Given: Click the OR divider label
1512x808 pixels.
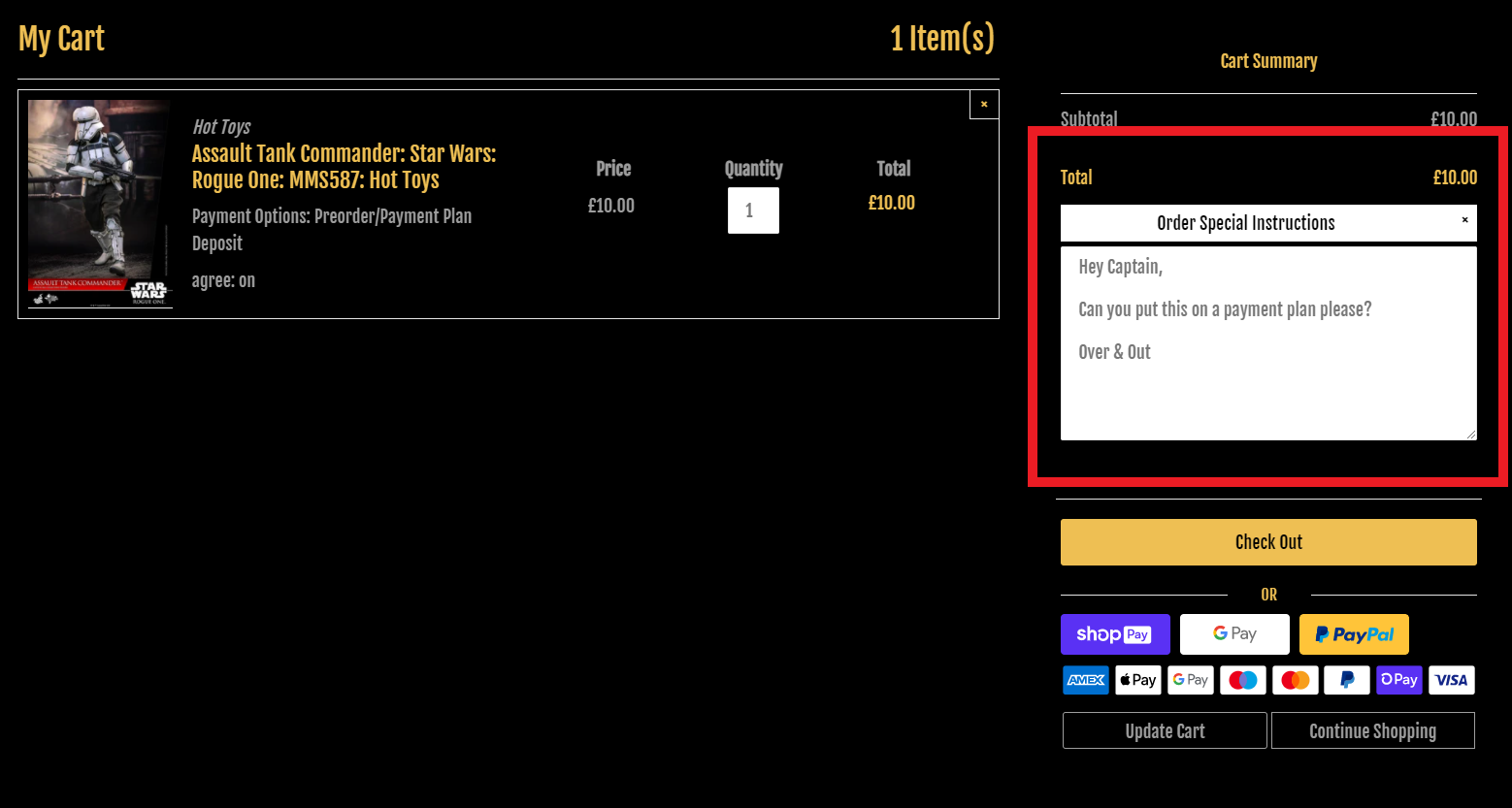Looking at the screenshot, I should [x=1268, y=595].
